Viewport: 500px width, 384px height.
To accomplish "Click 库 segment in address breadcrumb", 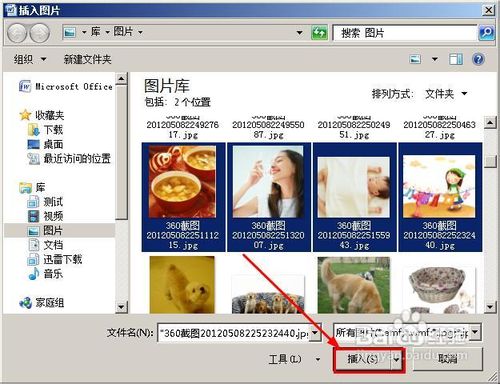I will coord(95,32).
